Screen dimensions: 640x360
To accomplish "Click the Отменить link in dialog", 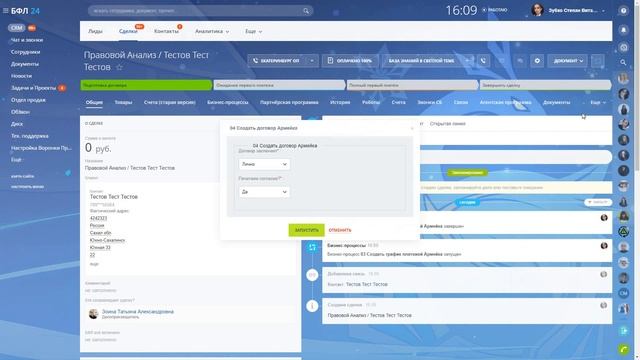I will (340, 230).
